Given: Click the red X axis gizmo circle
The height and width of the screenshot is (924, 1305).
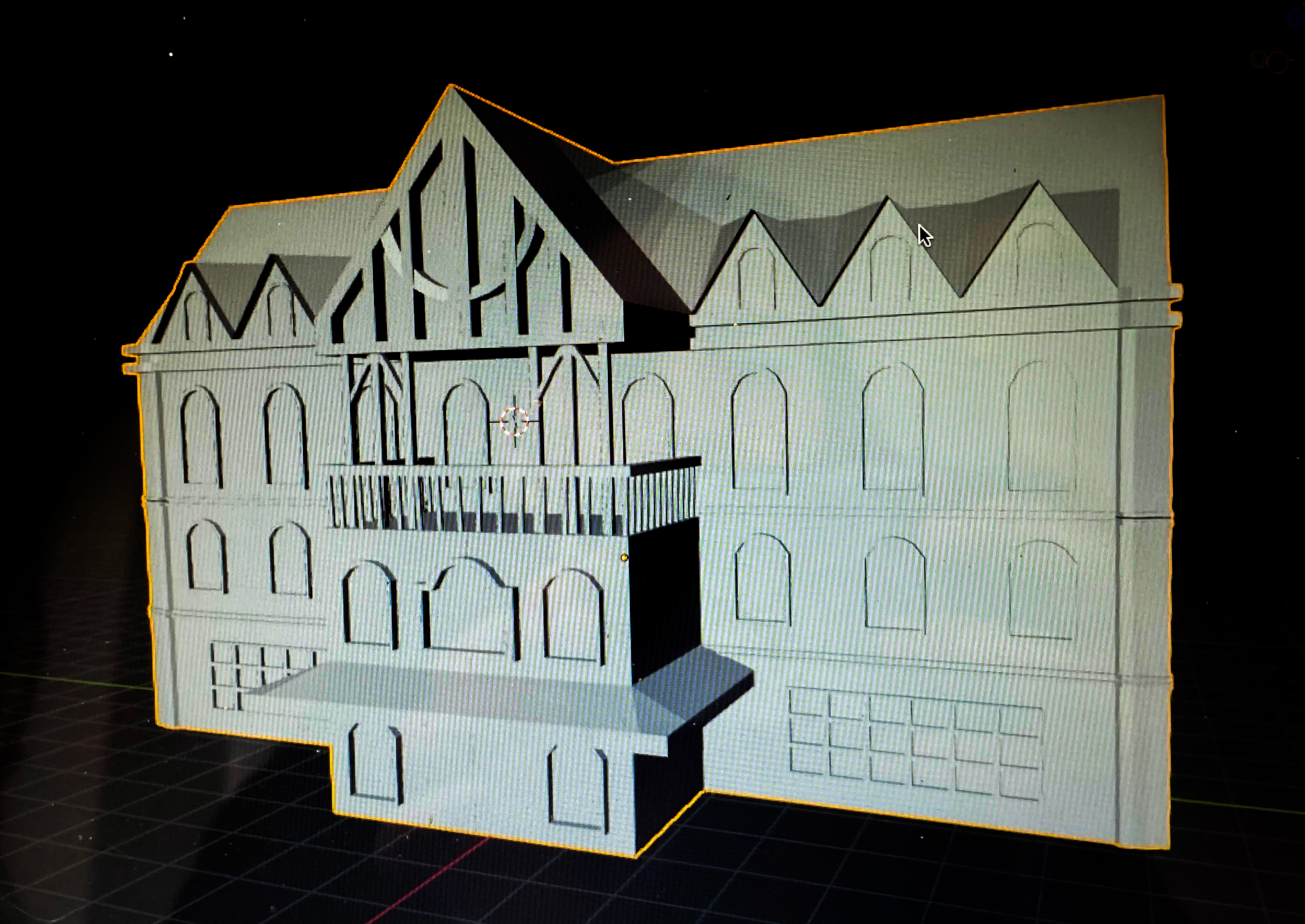Looking at the screenshot, I should coord(1277,62).
